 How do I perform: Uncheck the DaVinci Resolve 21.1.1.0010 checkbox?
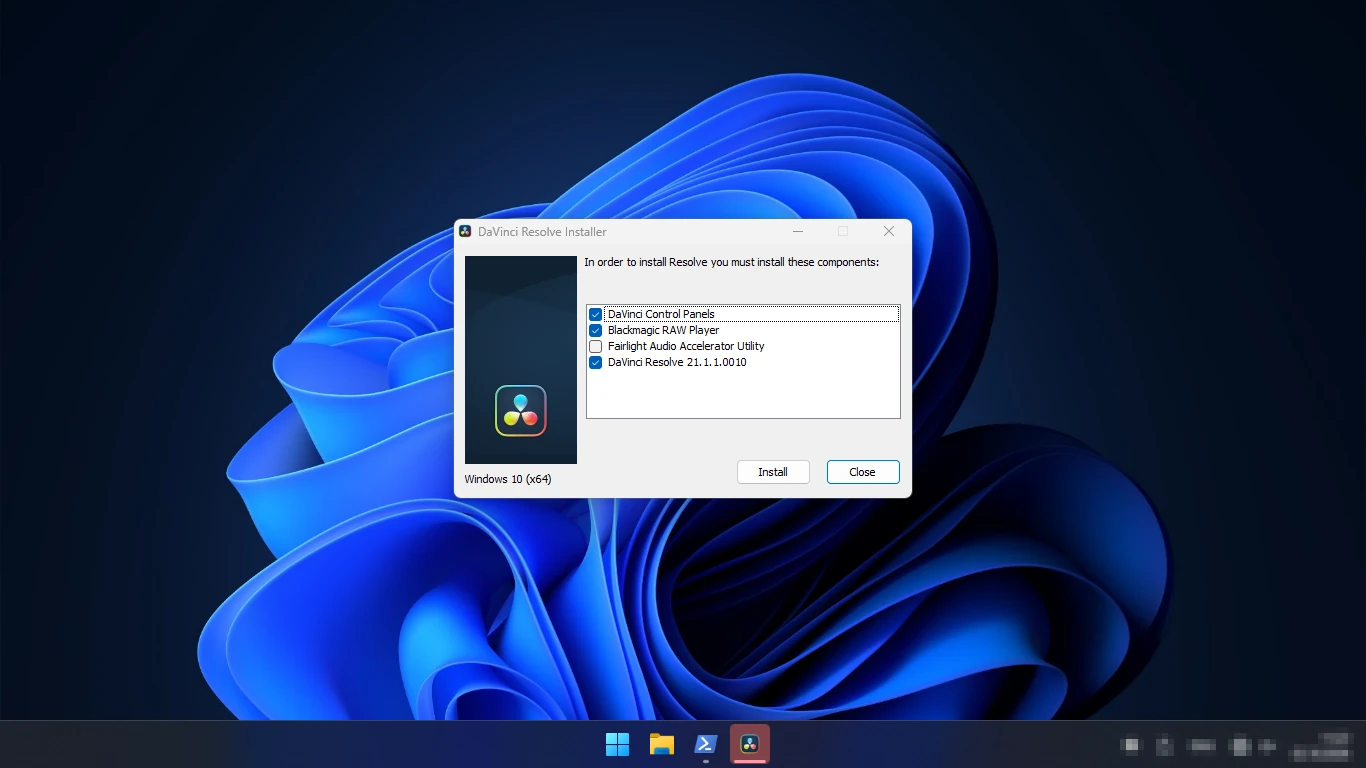coord(595,362)
